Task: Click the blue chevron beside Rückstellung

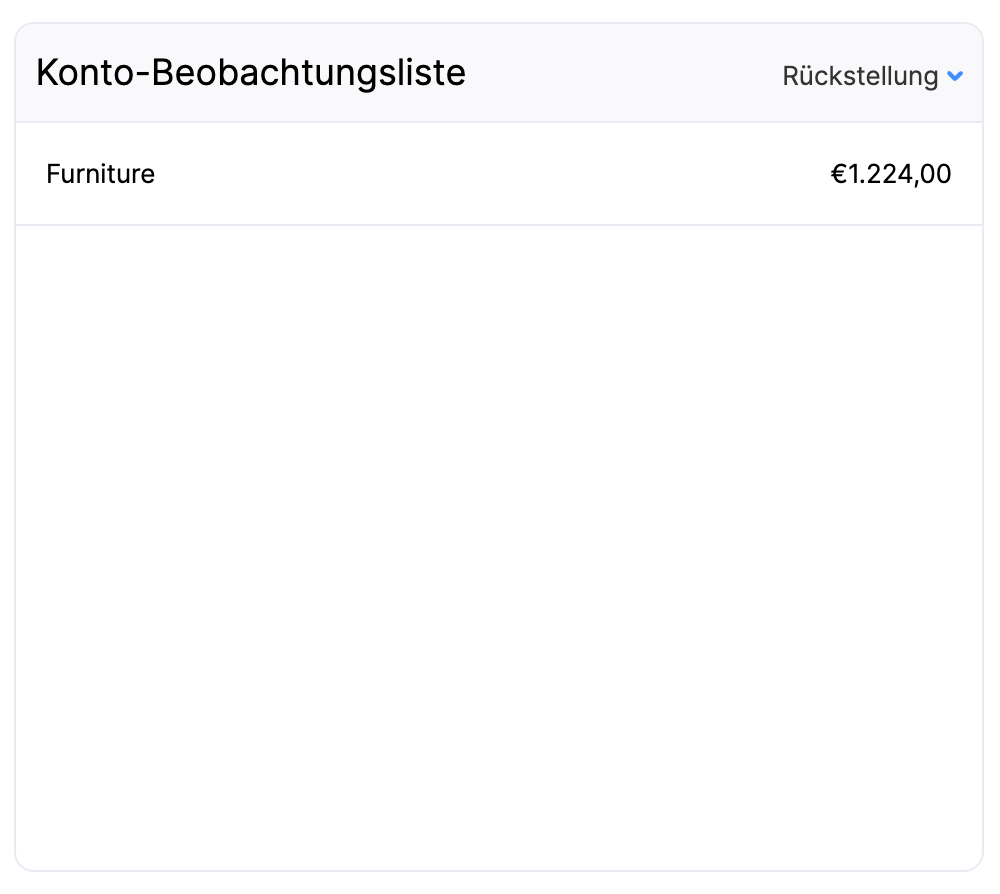Action: coord(954,76)
